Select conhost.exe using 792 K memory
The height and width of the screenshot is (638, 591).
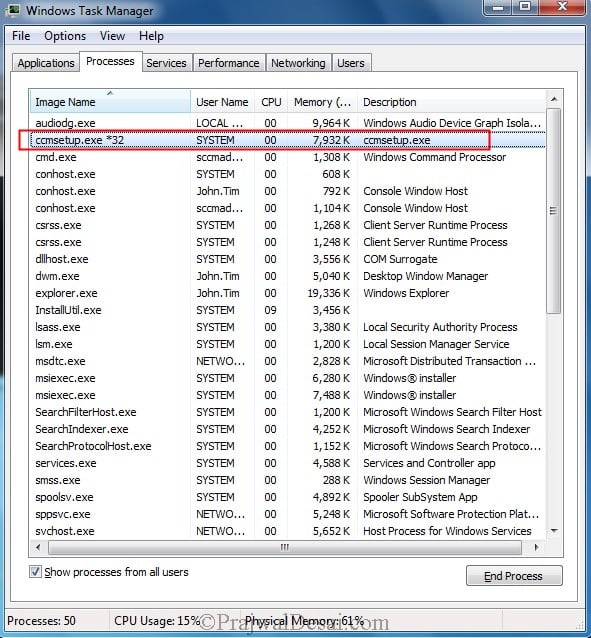tap(288, 191)
